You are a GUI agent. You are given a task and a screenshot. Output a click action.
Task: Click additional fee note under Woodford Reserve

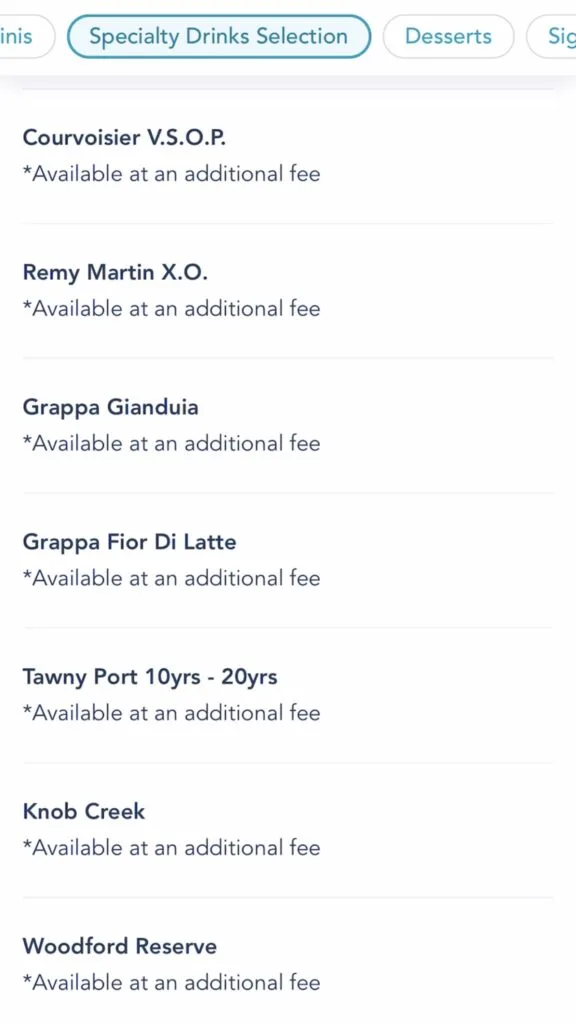(x=172, y=982)
